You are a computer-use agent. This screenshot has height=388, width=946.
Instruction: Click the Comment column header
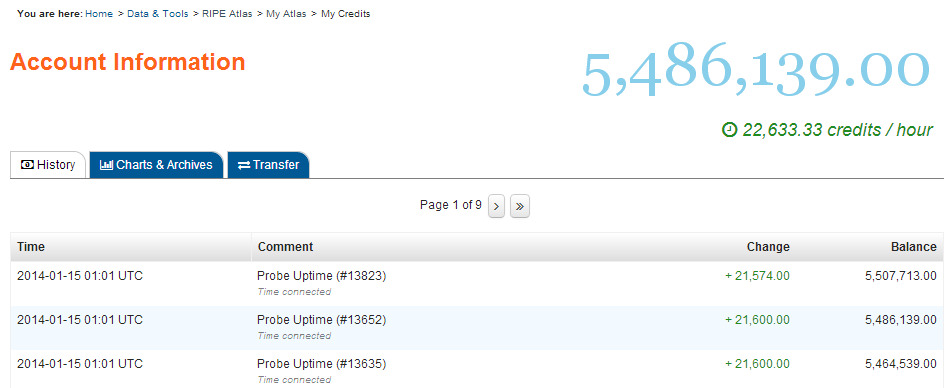click(x=285, y=247)
